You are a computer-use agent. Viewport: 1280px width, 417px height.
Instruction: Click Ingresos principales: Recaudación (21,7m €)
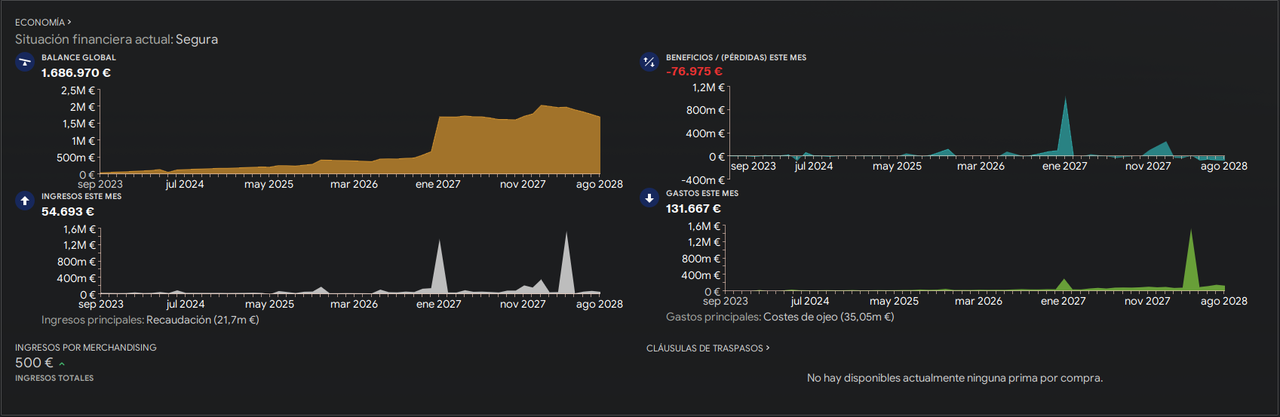[150, 320]
